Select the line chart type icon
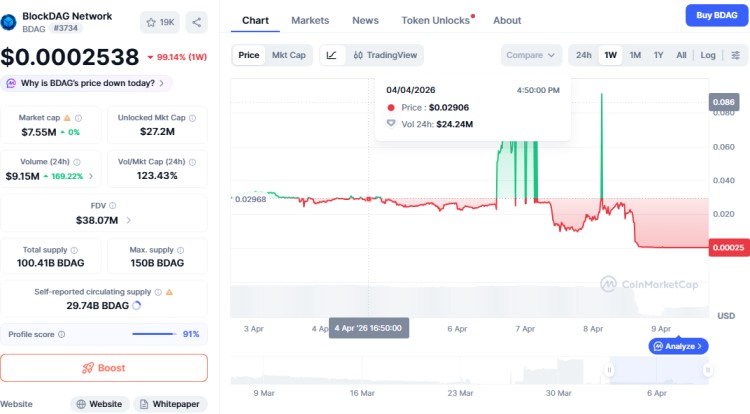Viewport: 750px width, 414px height. point(332,55)
